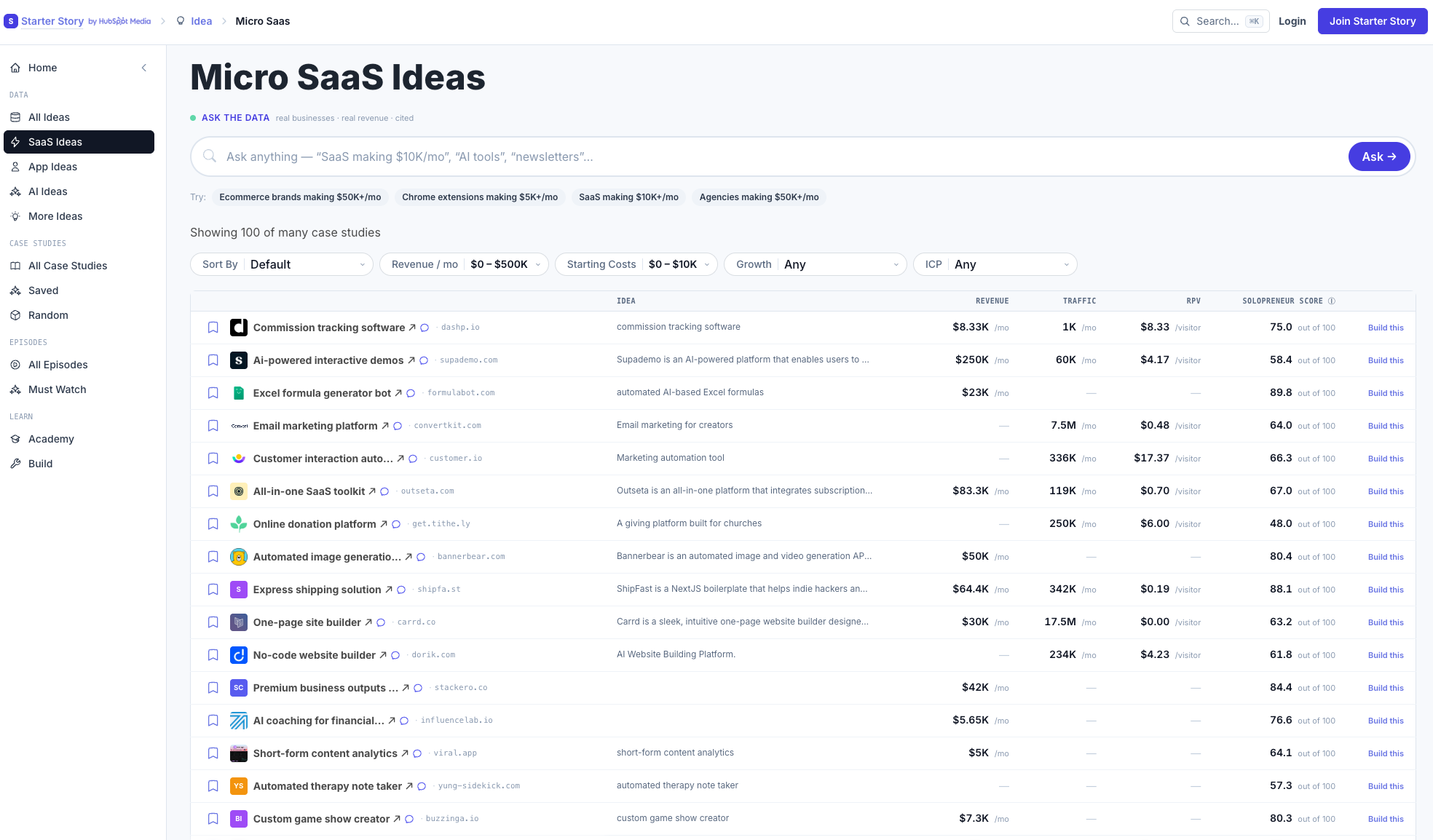Click the chat bubble for Online donation platform
The width and height of the screenshot is (1433, 840).
coord(396,524)
